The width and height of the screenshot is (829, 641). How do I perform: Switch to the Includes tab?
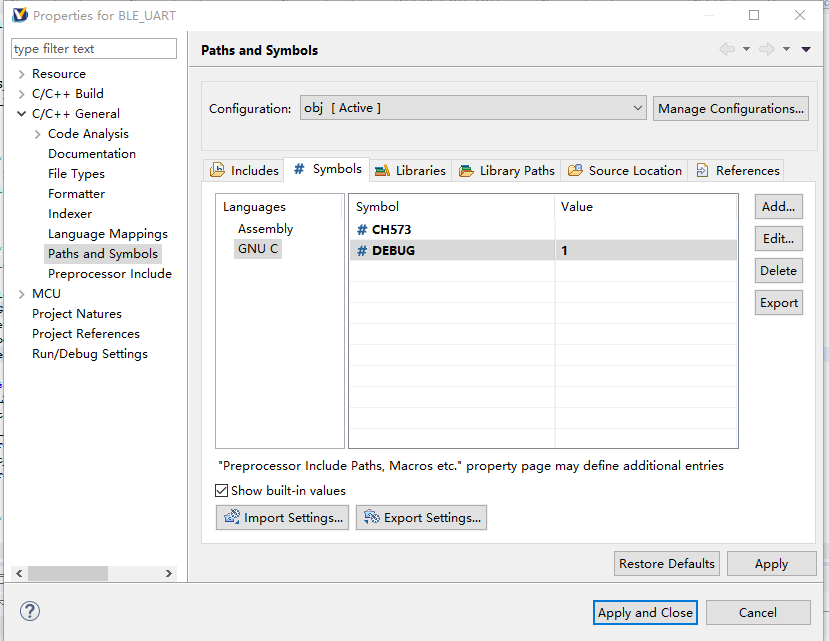pos(244,170)
